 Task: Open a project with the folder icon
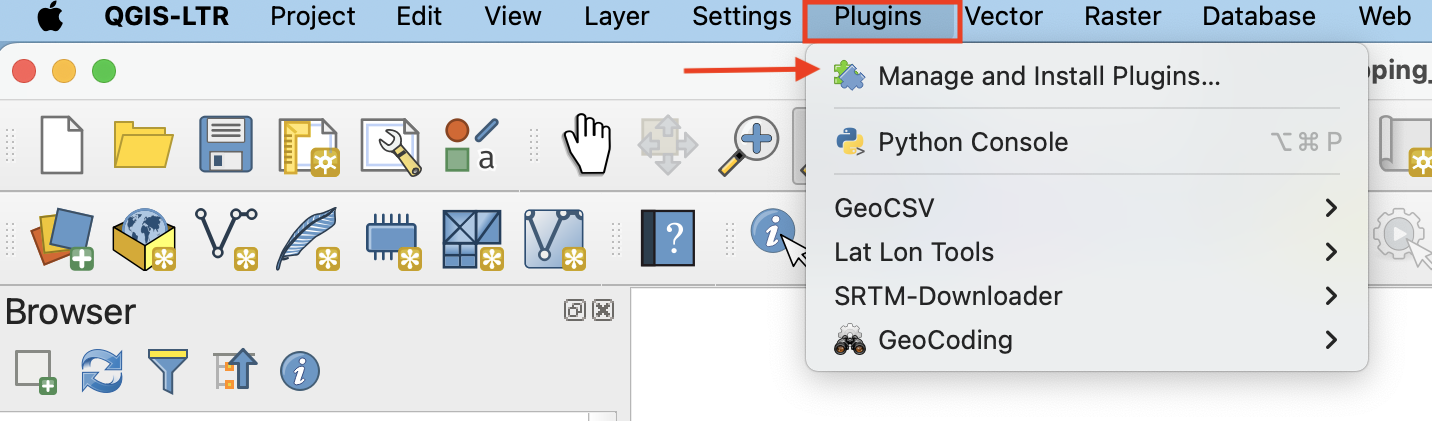pos(144,144)
